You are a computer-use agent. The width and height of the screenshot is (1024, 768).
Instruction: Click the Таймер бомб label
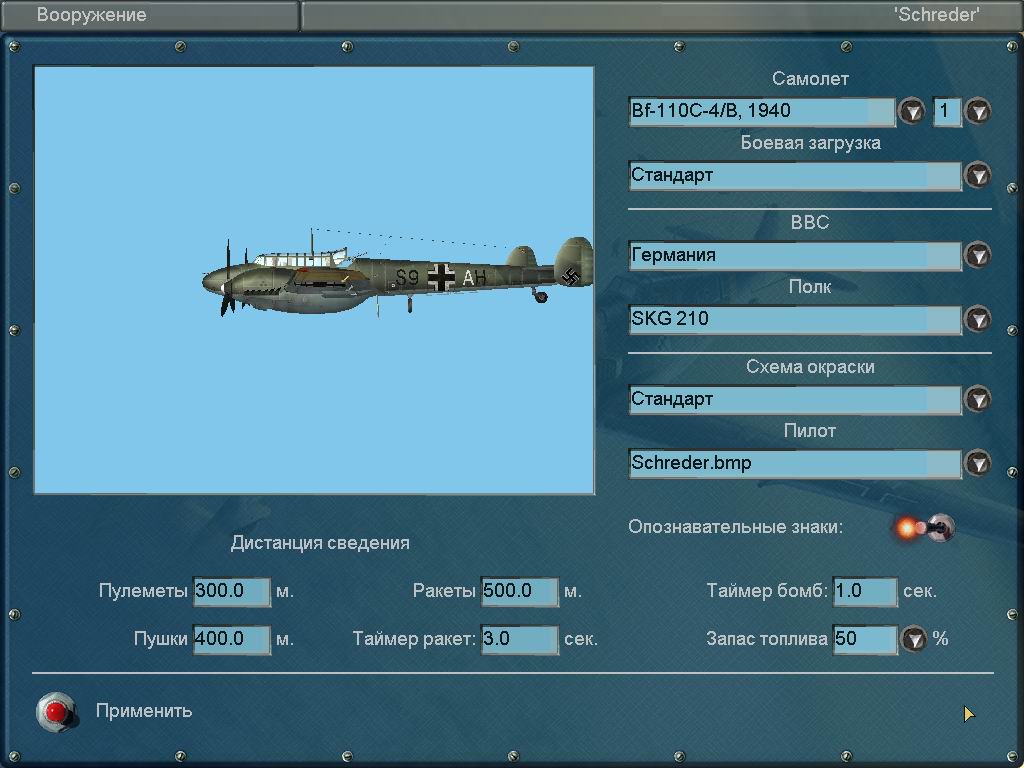[x=767, y=591]
